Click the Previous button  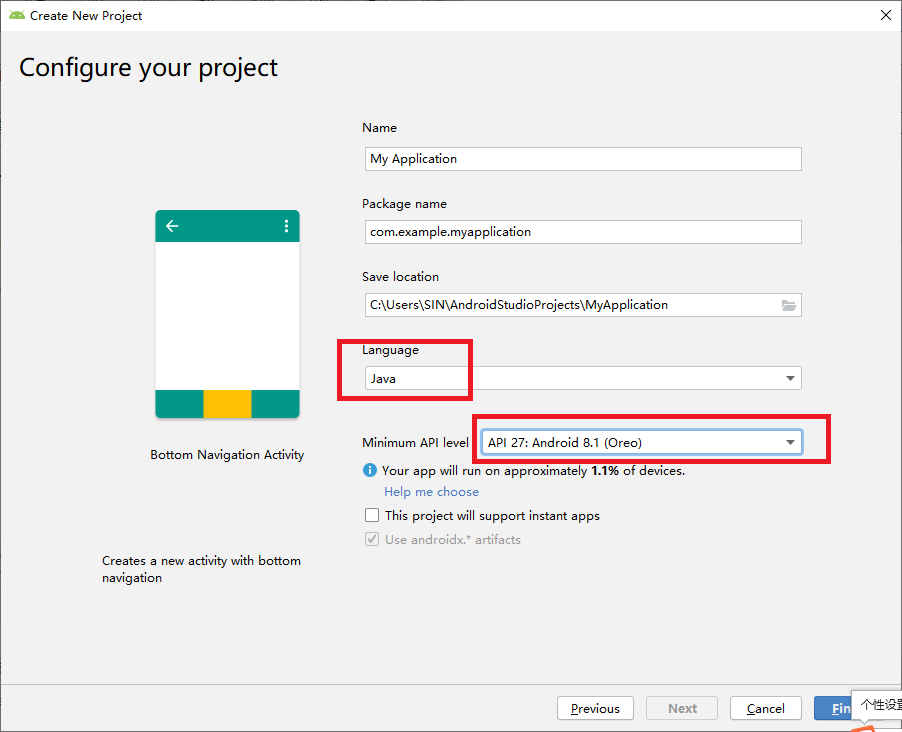pos(595,708)
